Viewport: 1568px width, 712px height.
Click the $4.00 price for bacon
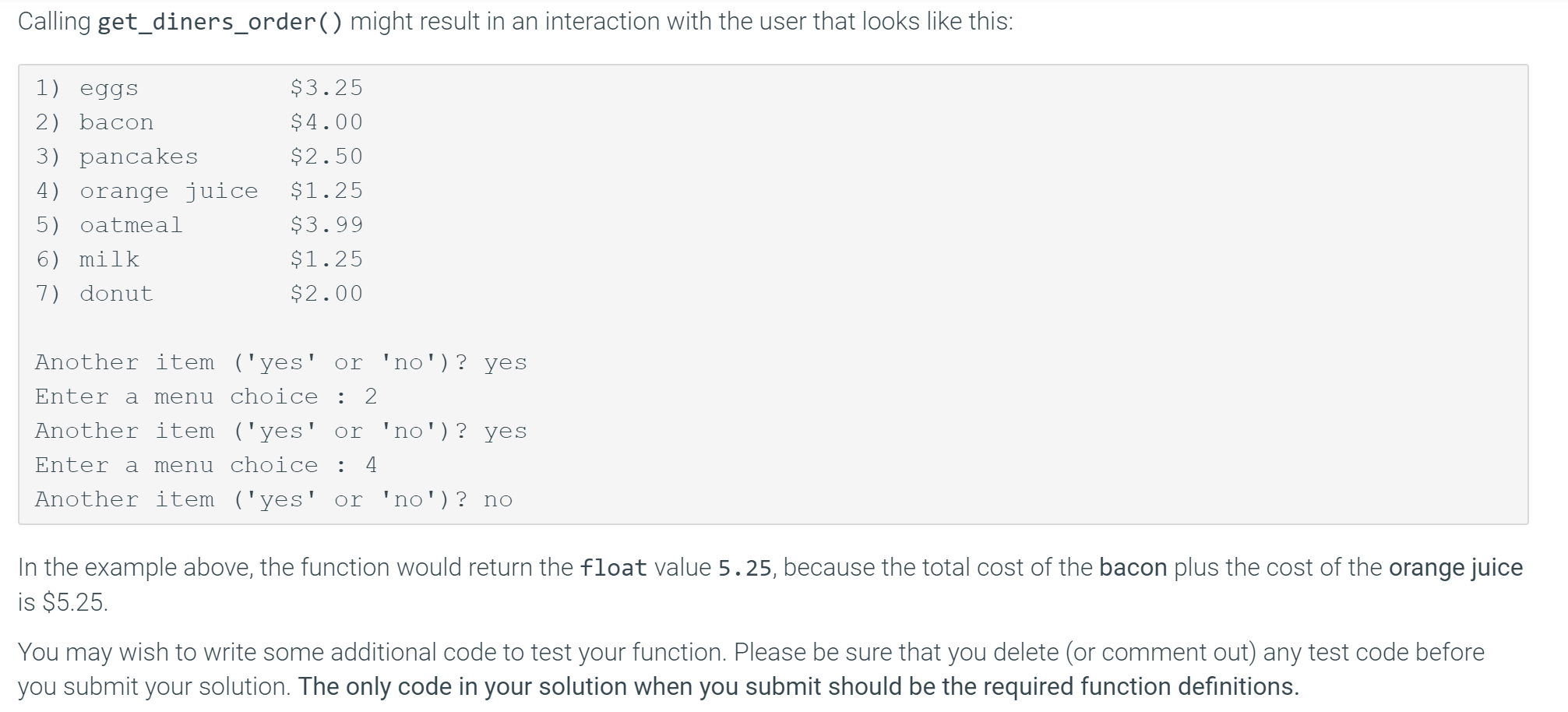point(326,122)
